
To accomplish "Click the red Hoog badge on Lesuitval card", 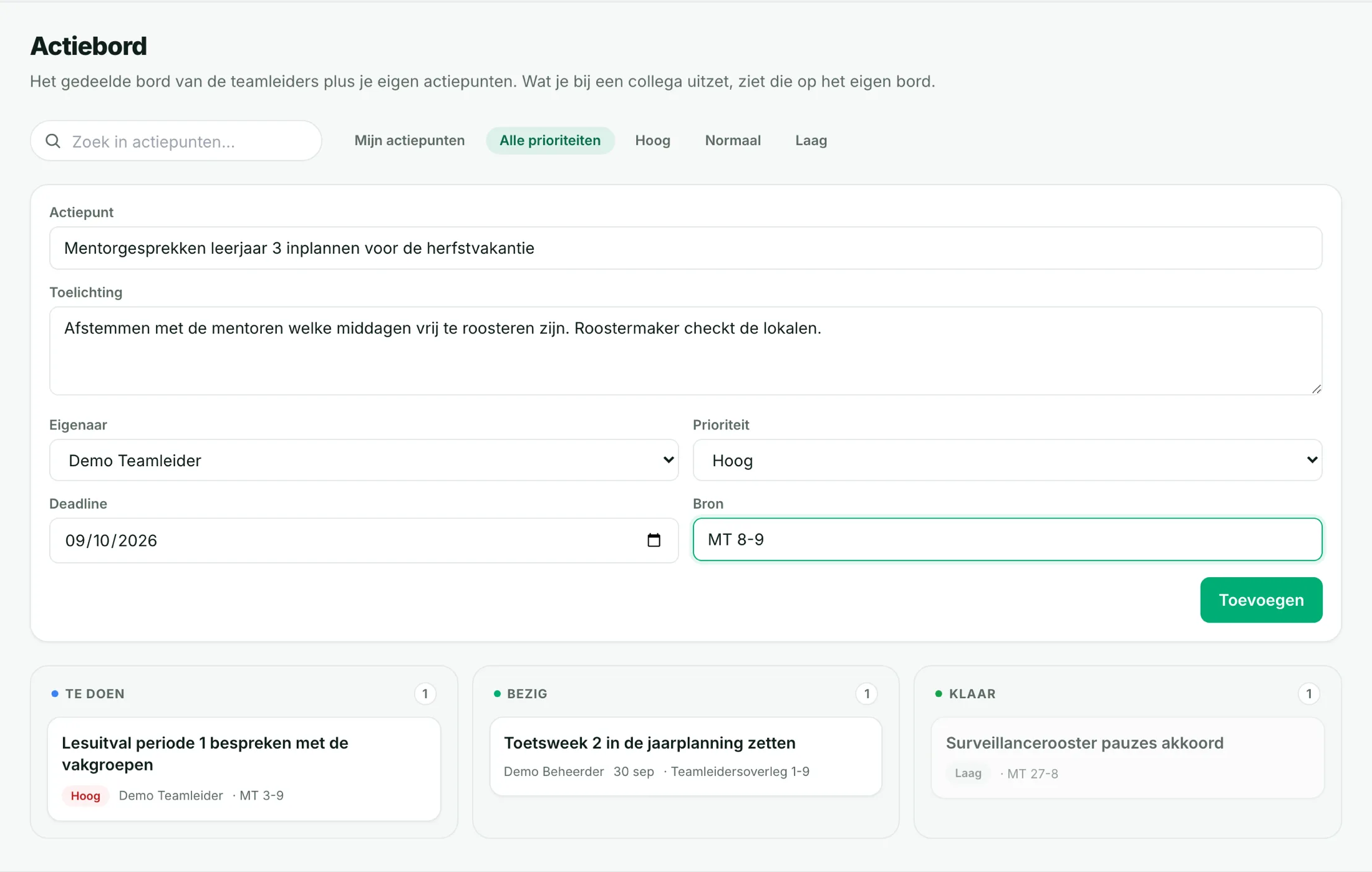I will pos(85,795).
